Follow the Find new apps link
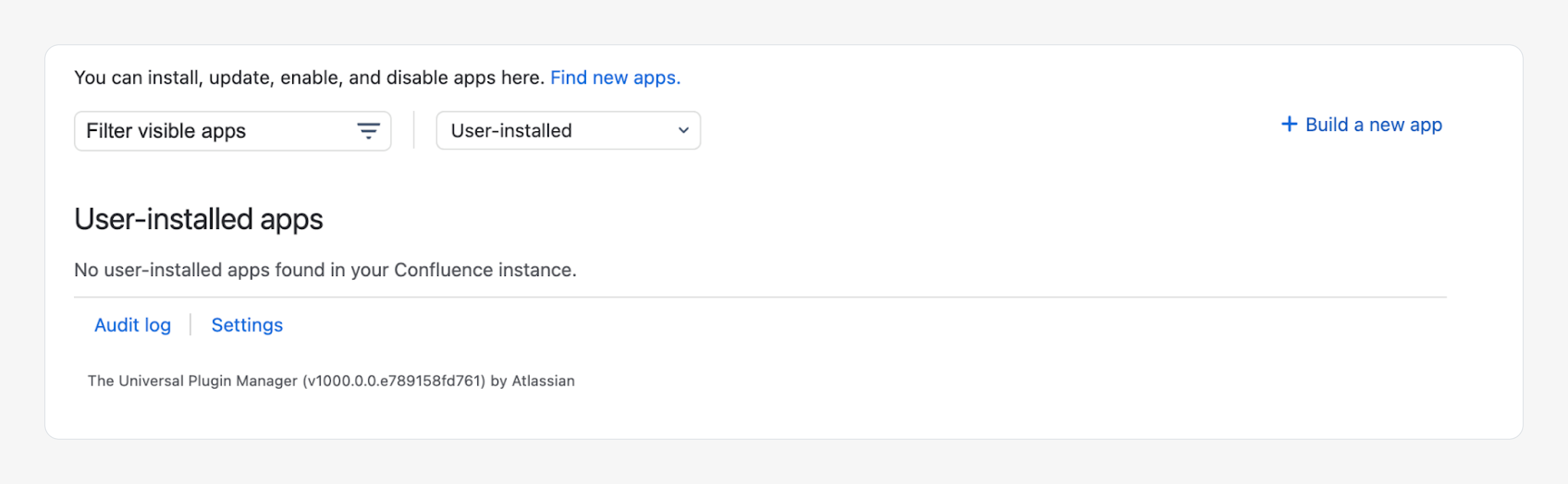This screenshot has width=1568, height=484. (615, 78)
